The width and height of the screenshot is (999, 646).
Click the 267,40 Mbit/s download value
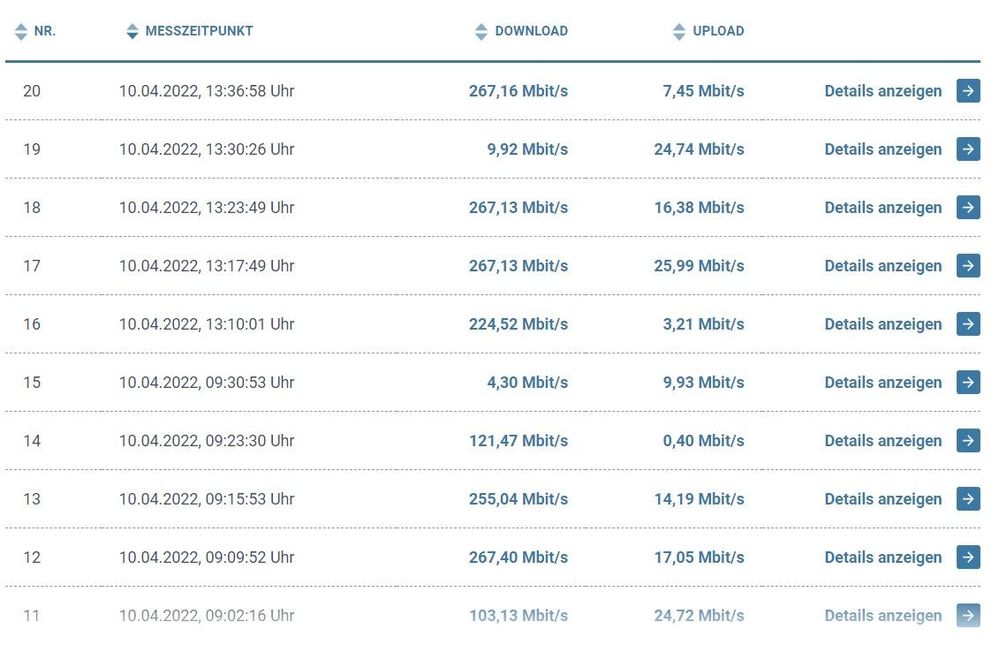[x=517, y=557]
